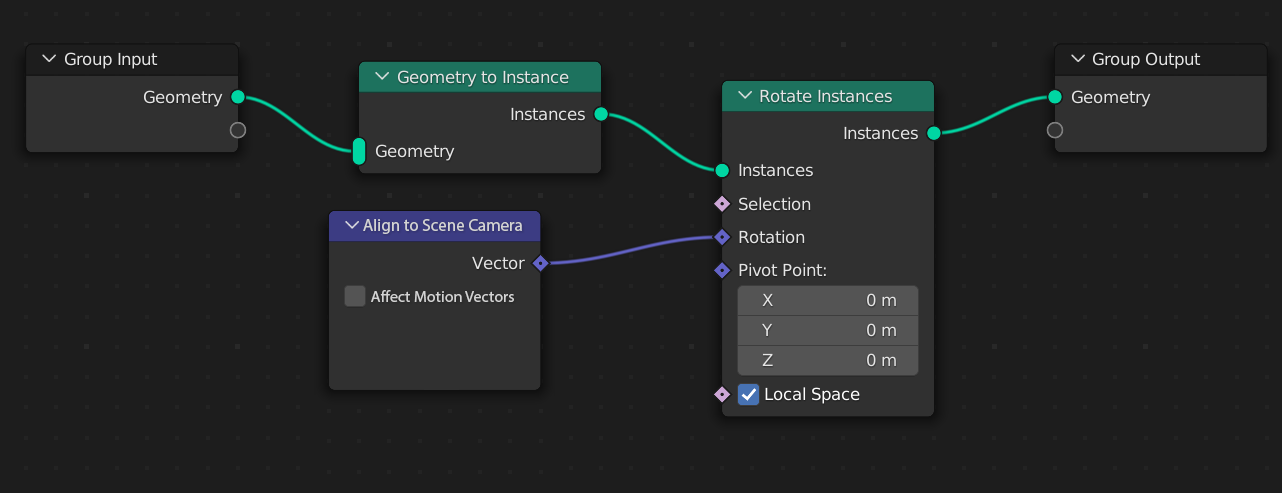1282x493 pixels.
Task: Click Geometry to Instance's Instances output socket
Action: [601, 114]
